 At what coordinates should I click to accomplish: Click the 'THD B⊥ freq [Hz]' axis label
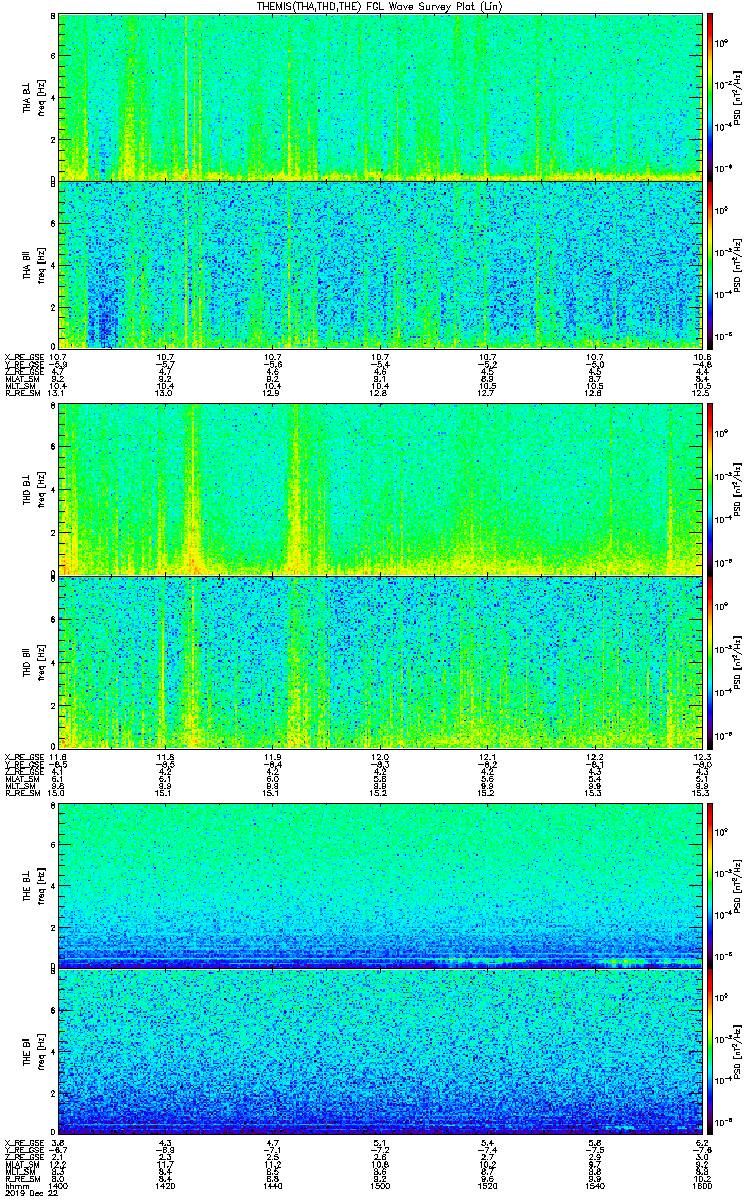33,489
